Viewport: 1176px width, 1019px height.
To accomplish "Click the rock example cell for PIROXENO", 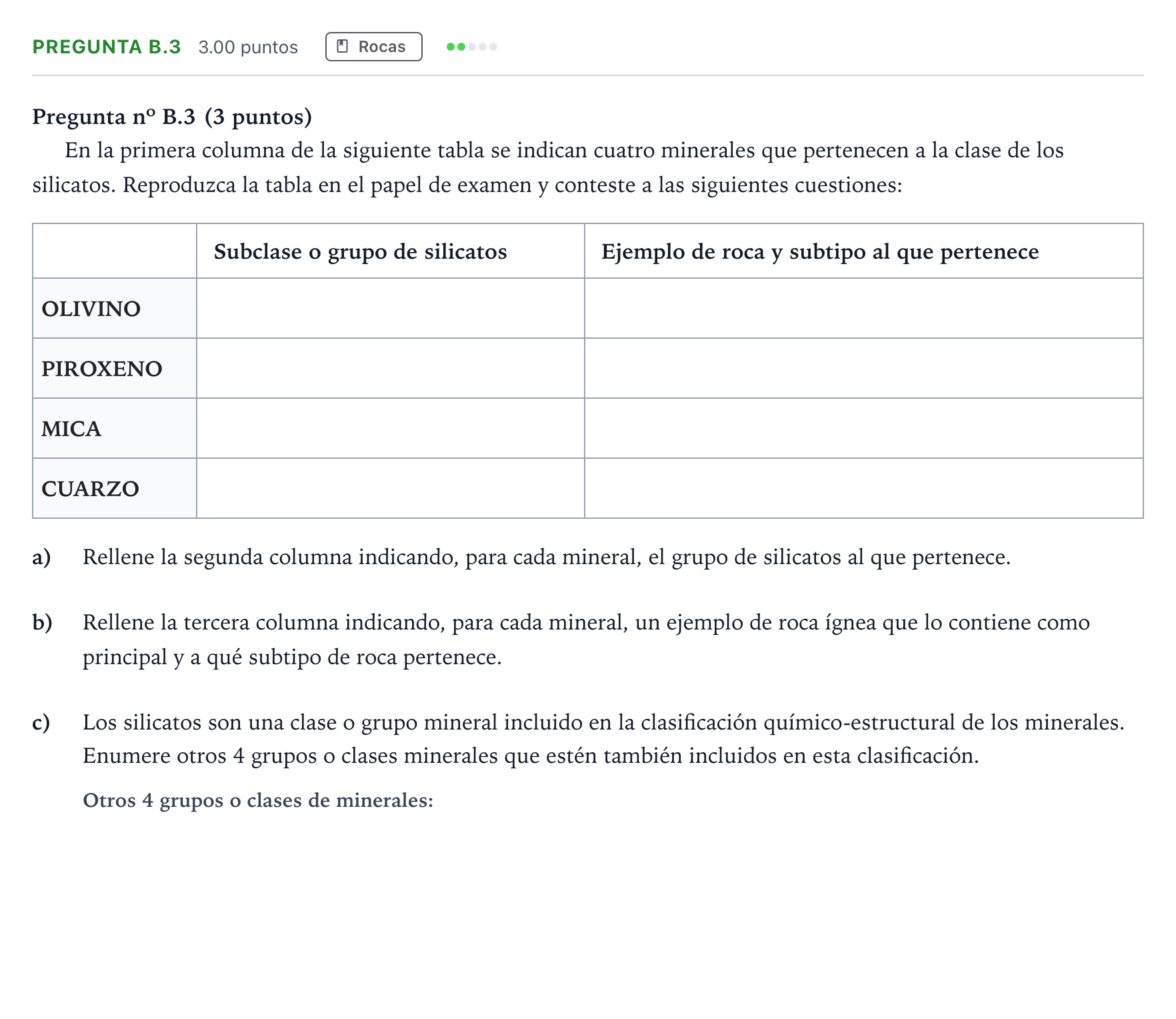I will point(864,368).
